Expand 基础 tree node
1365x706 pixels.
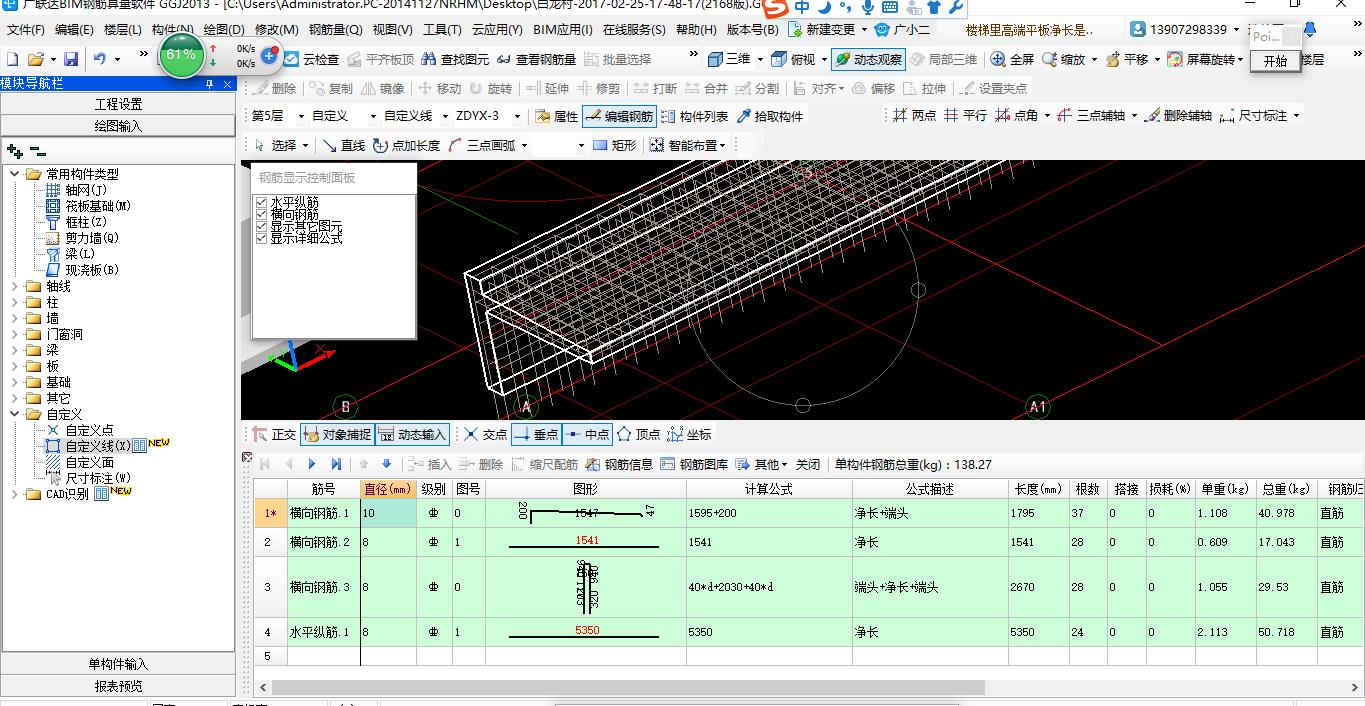coord(16,382)
